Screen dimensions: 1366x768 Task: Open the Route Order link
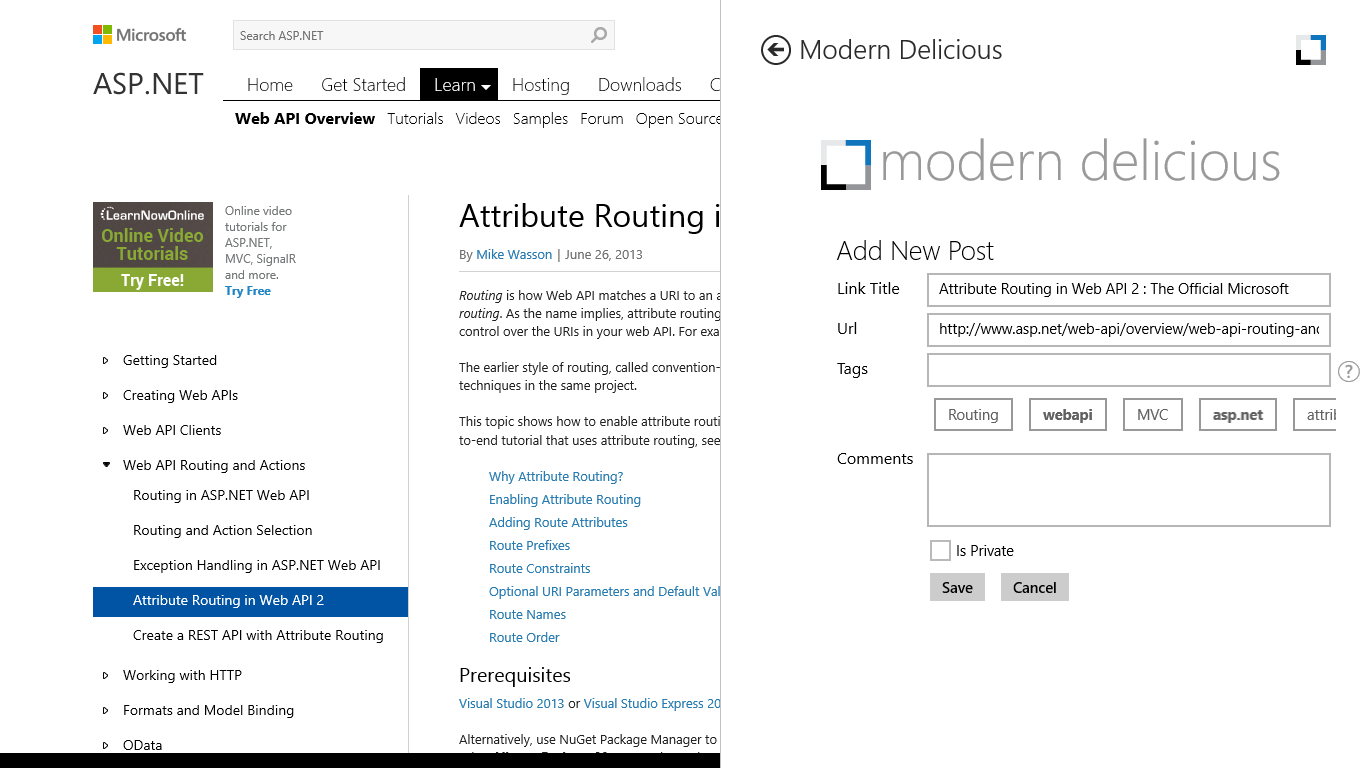pos(524,637)
